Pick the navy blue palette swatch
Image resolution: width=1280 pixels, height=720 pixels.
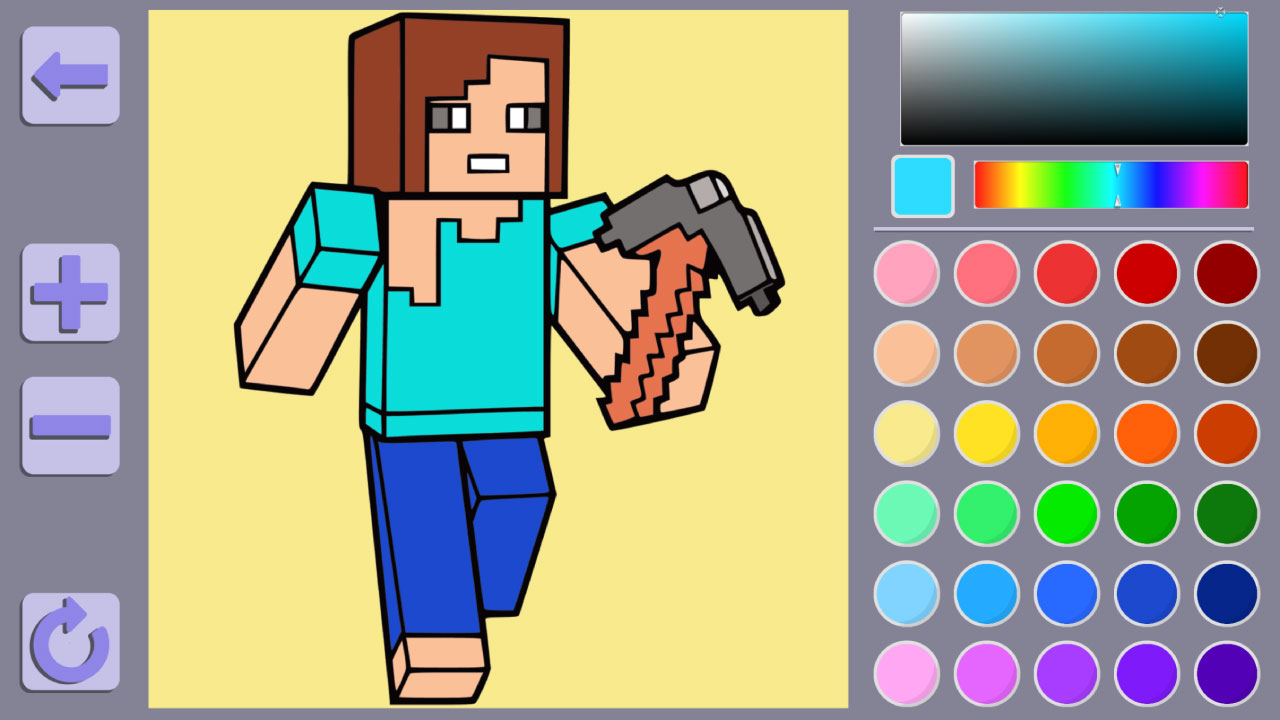1226,593
